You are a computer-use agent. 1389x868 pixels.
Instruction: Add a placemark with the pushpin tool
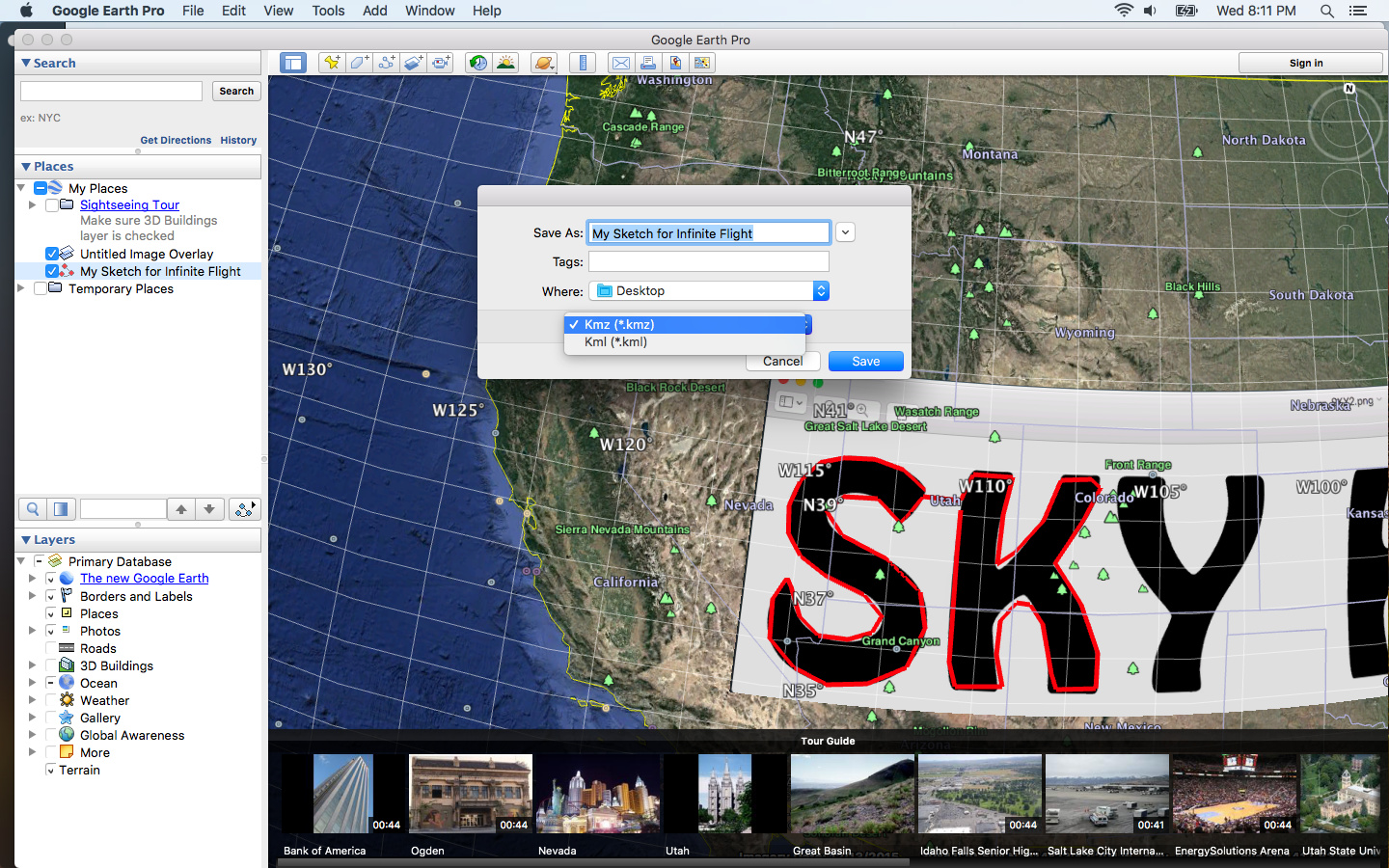click(x=332, y=63)
